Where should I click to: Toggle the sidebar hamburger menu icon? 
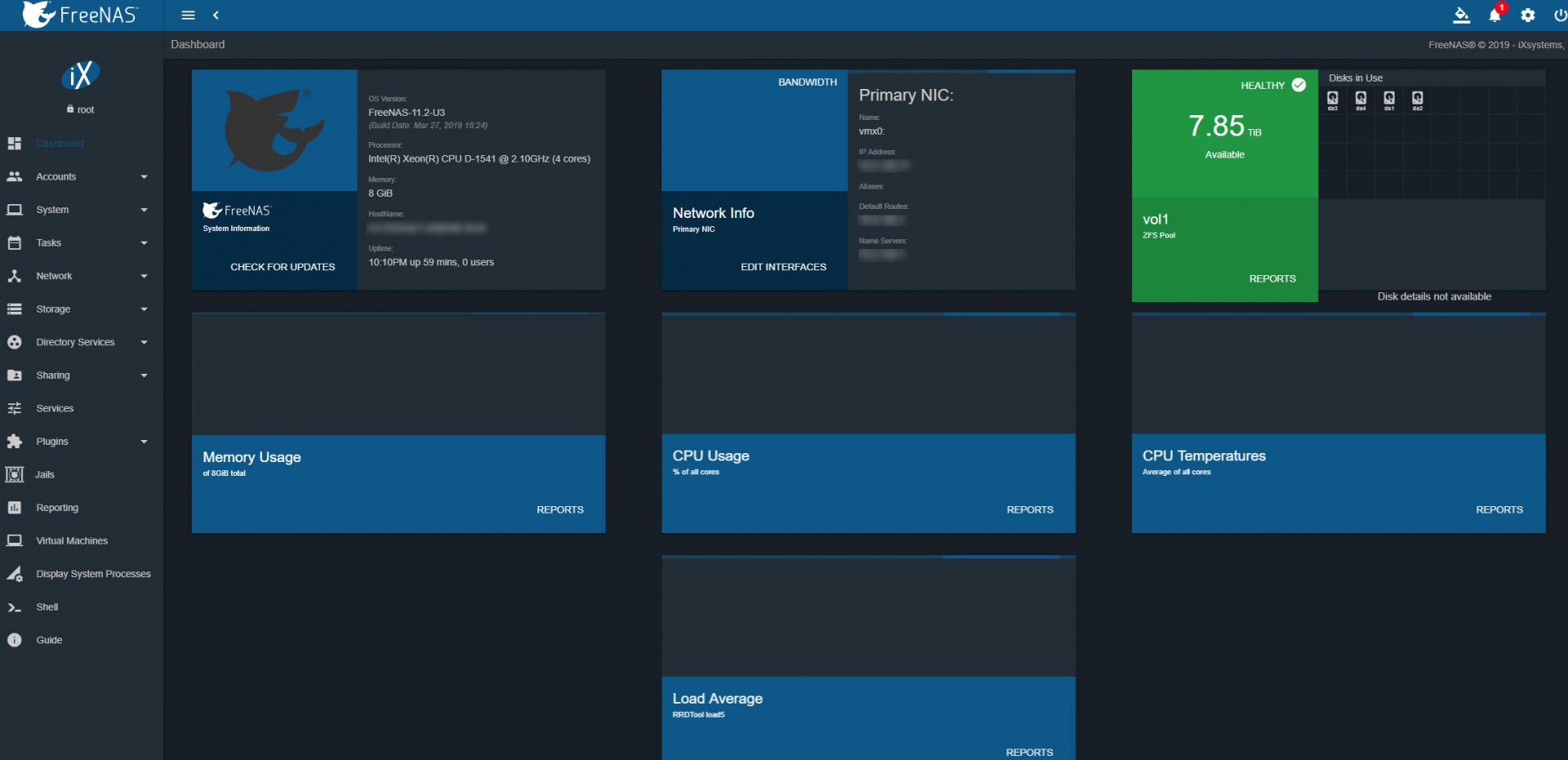(x=188, y=15)
